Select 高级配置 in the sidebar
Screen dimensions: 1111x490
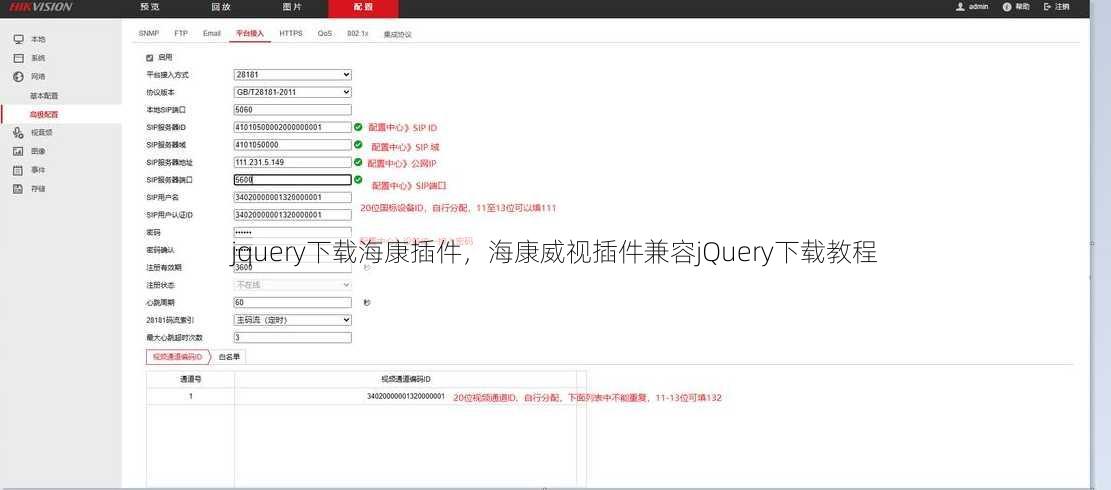(x=44, y=114)
